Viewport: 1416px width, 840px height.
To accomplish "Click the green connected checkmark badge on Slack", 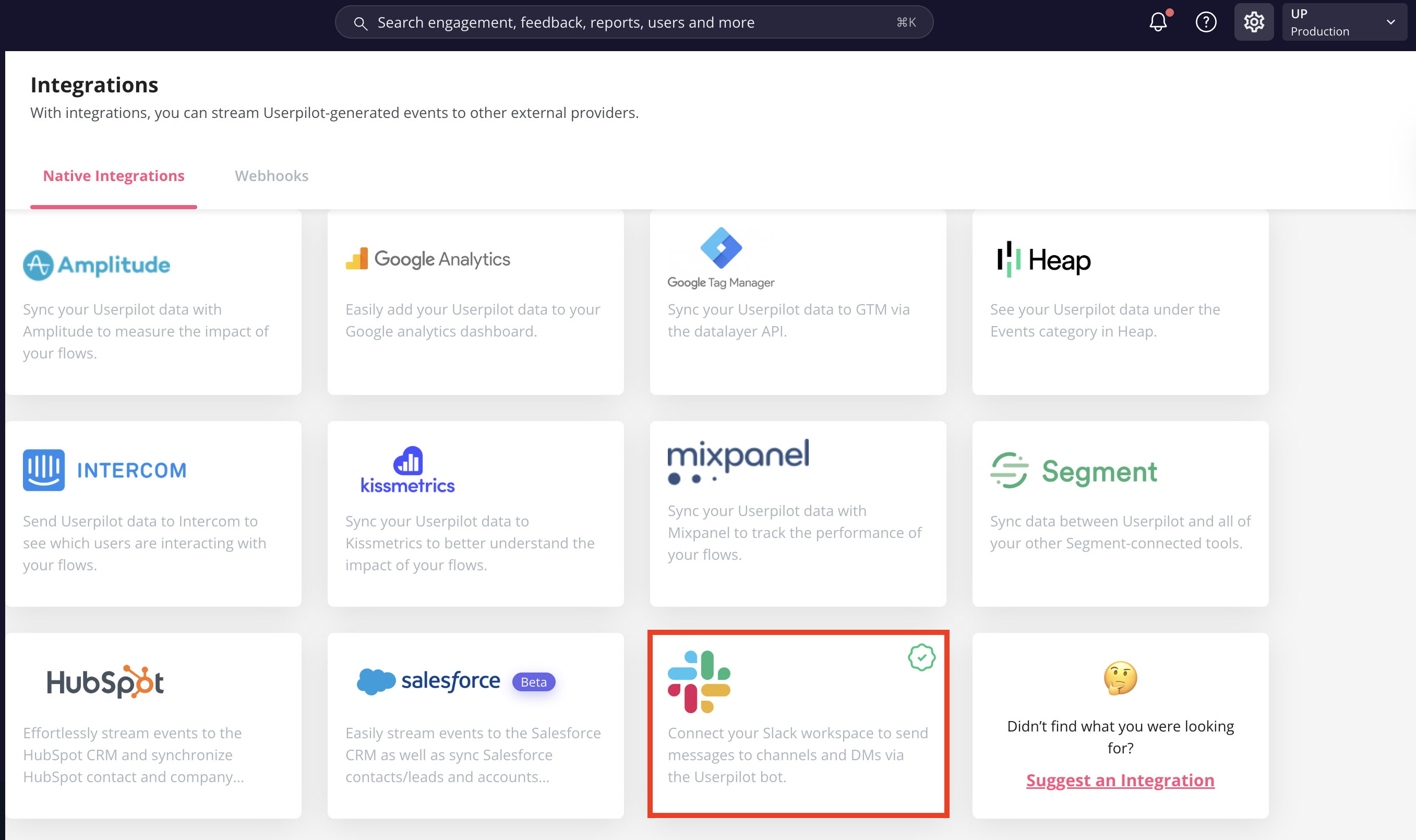I will [921, 657].
